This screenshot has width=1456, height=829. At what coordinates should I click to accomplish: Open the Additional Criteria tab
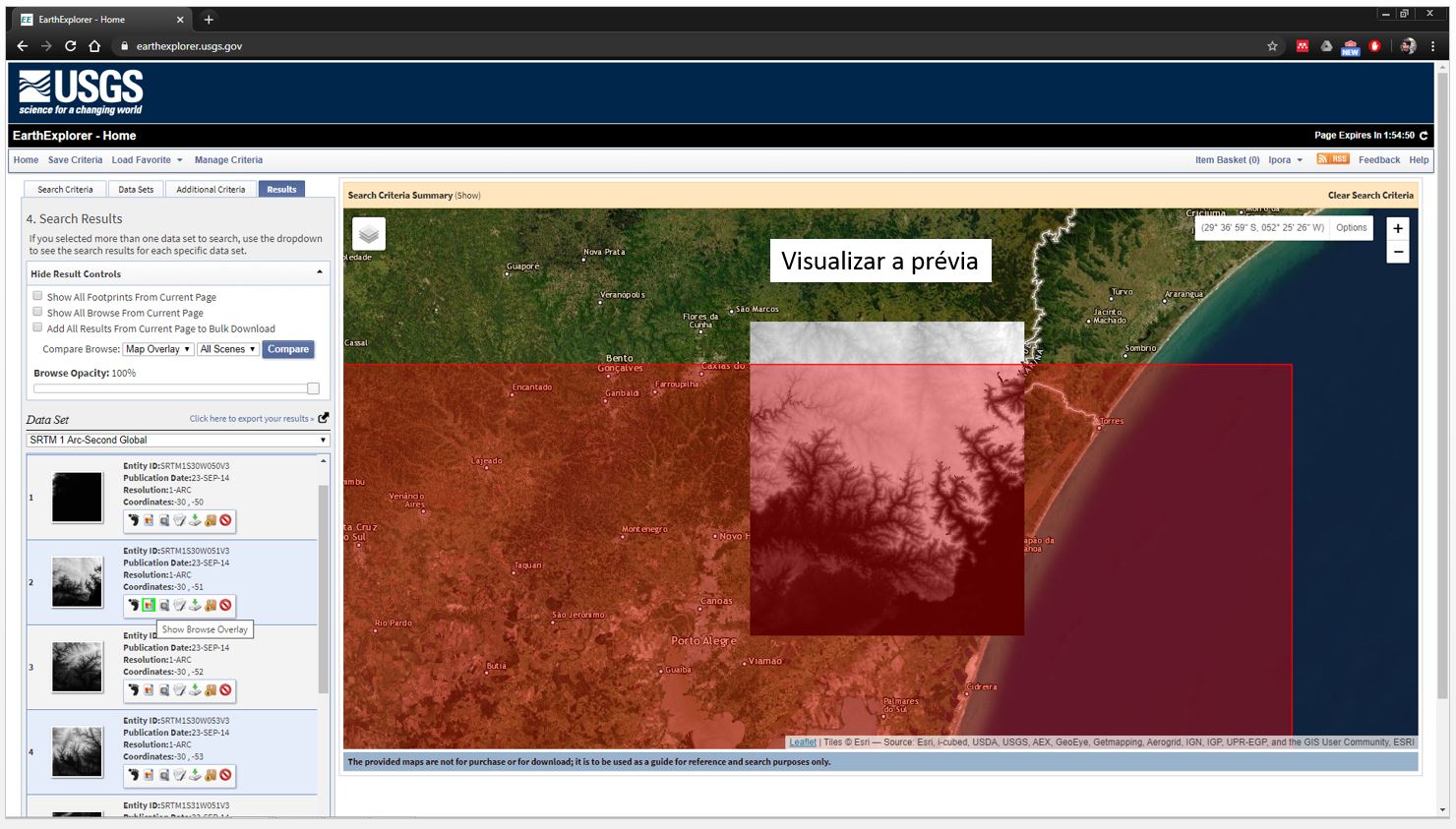coord(211,189)
